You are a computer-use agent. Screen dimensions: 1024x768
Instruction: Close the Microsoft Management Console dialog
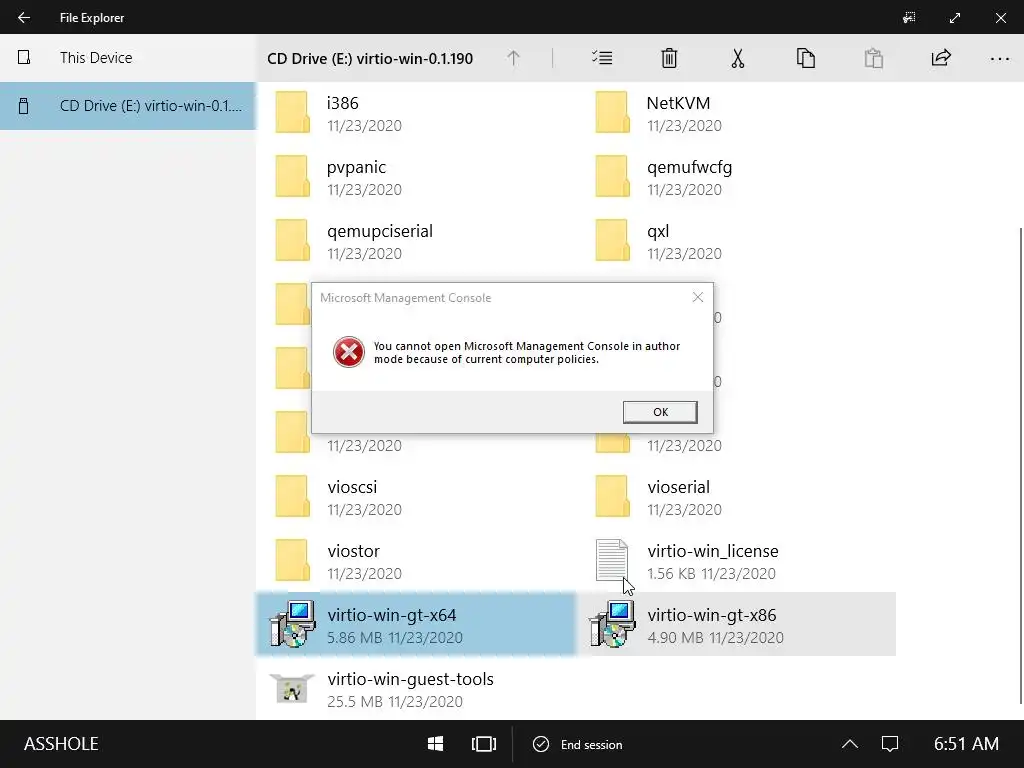697,297
